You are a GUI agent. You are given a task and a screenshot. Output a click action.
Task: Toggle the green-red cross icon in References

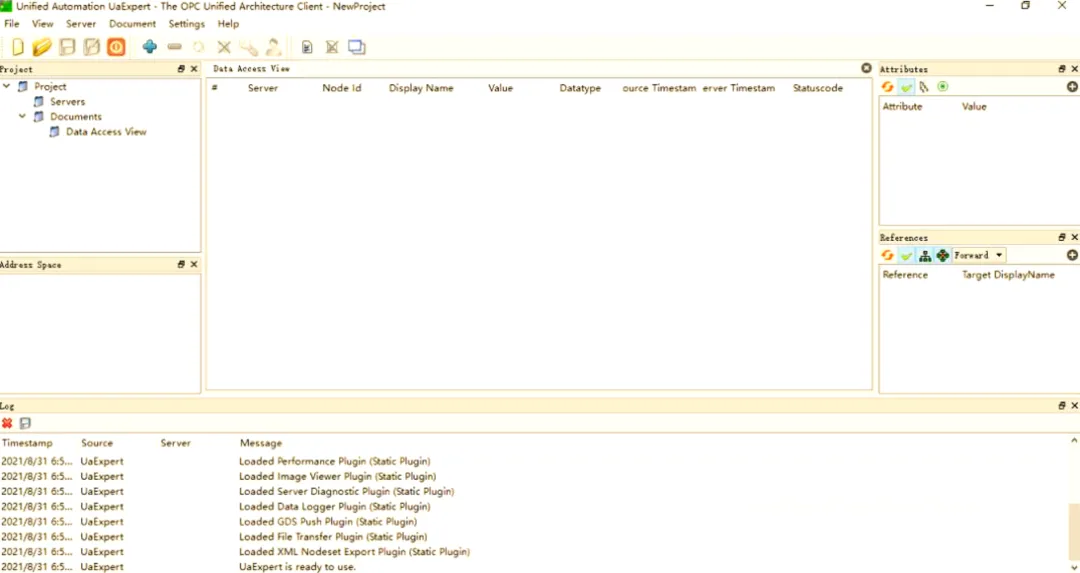[942, 256]
